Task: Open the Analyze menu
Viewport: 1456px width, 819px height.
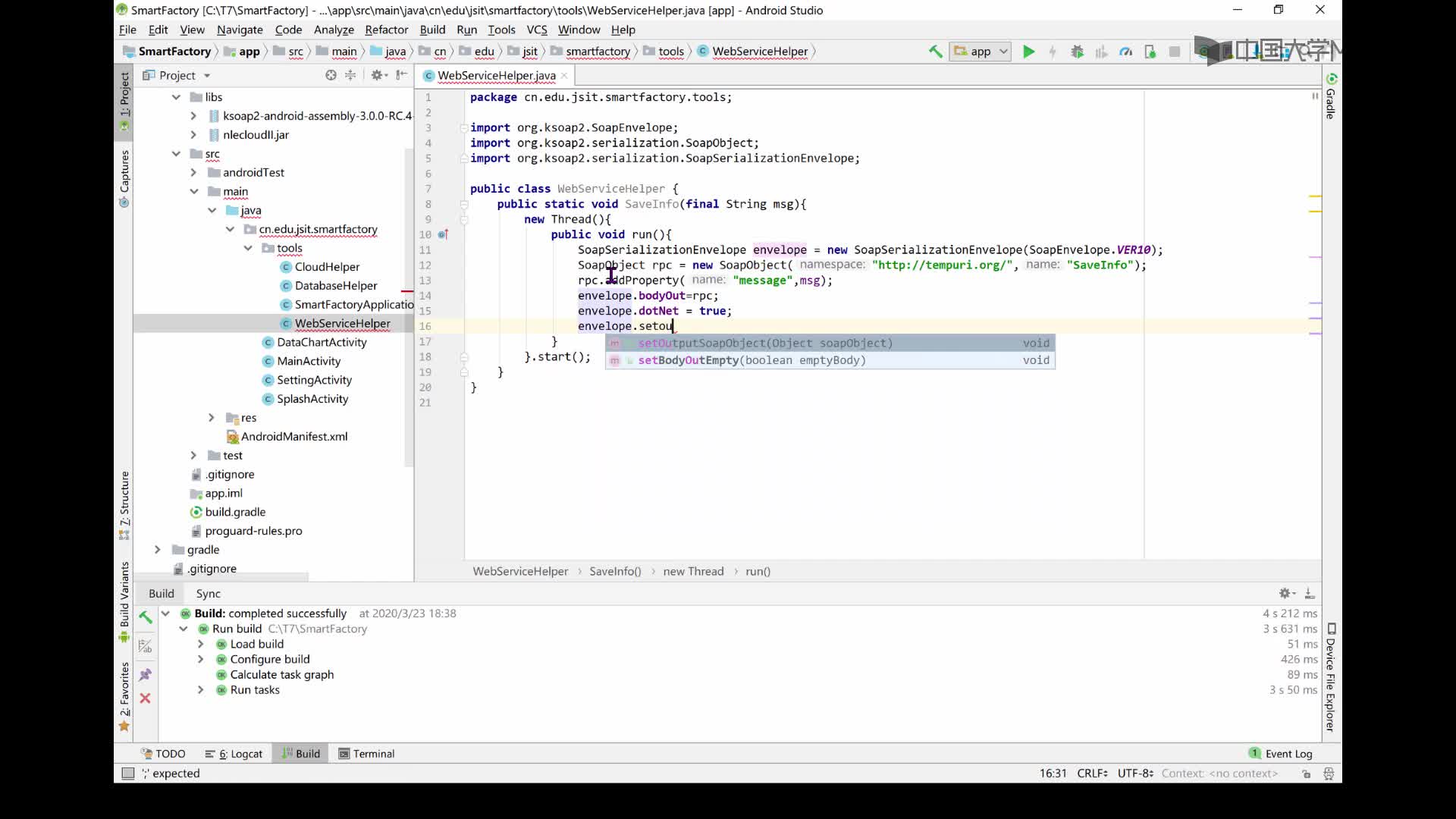Action: point(334,30)
